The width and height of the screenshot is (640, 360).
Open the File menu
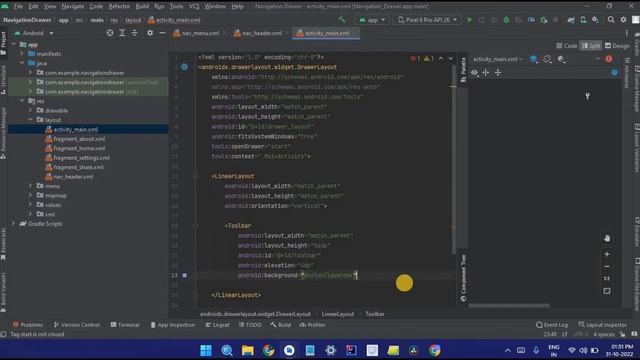click(x=18, y=6)
